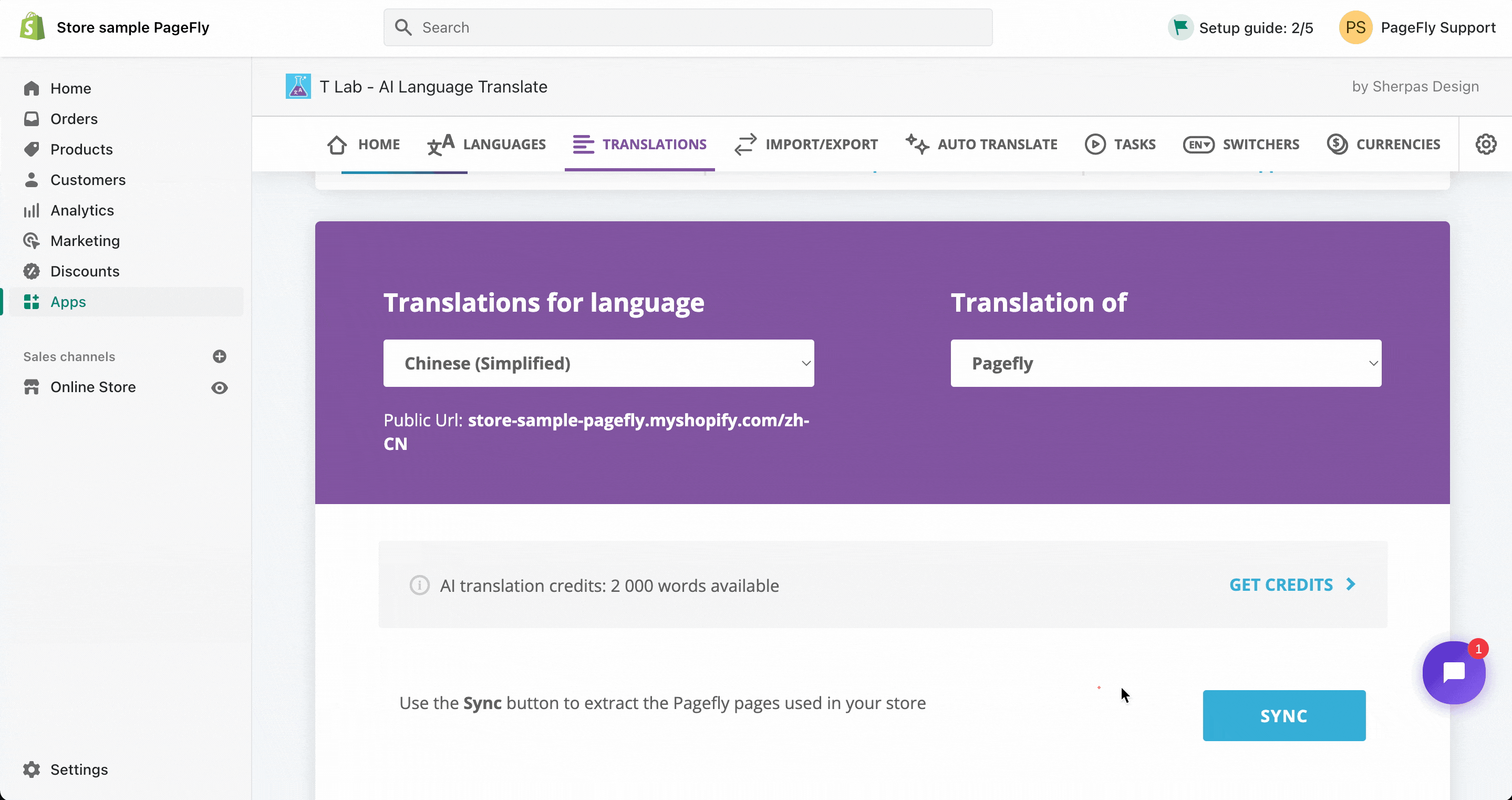Click the T Lab flask app icon
This screenshot has height=800, width=1512.
pos(298,86)
